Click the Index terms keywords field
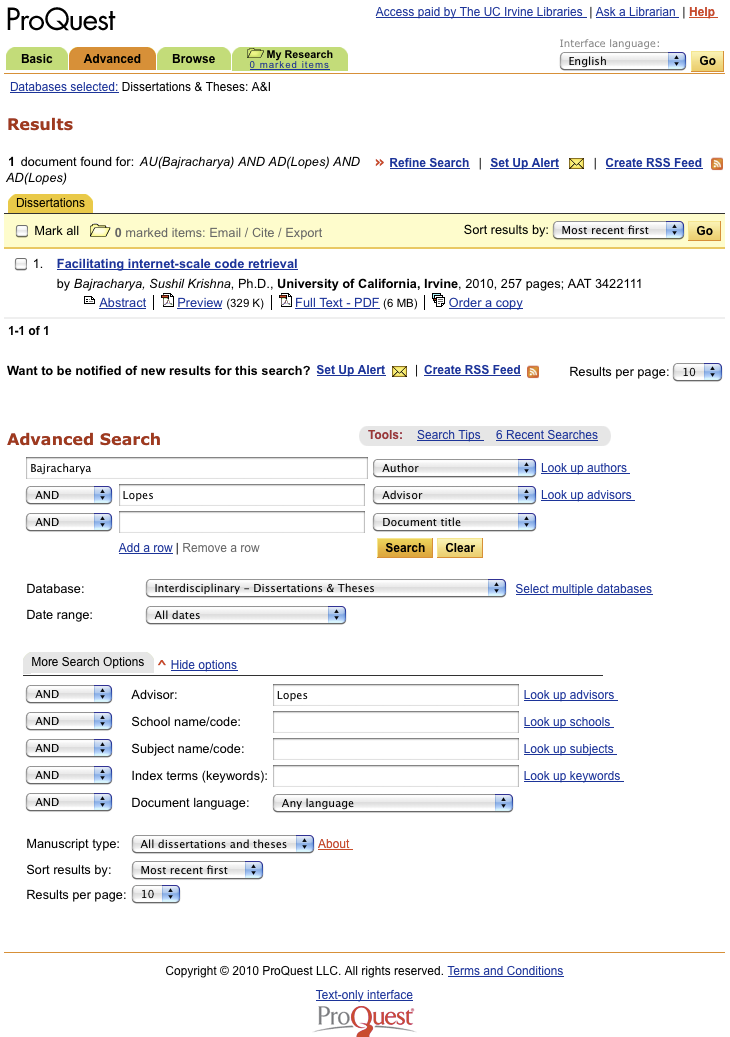730x1037 pixels. click(x=395, y=776)
